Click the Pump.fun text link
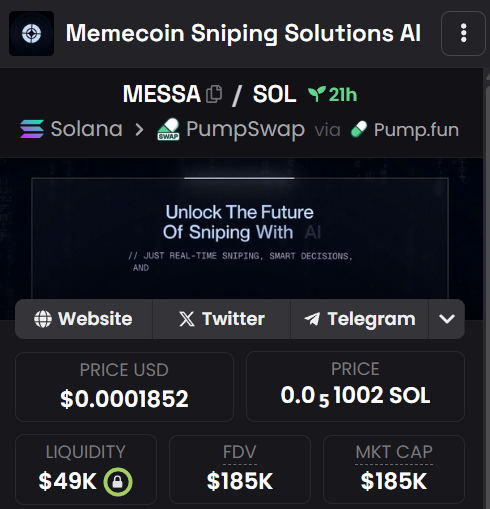 pos(416,130)
